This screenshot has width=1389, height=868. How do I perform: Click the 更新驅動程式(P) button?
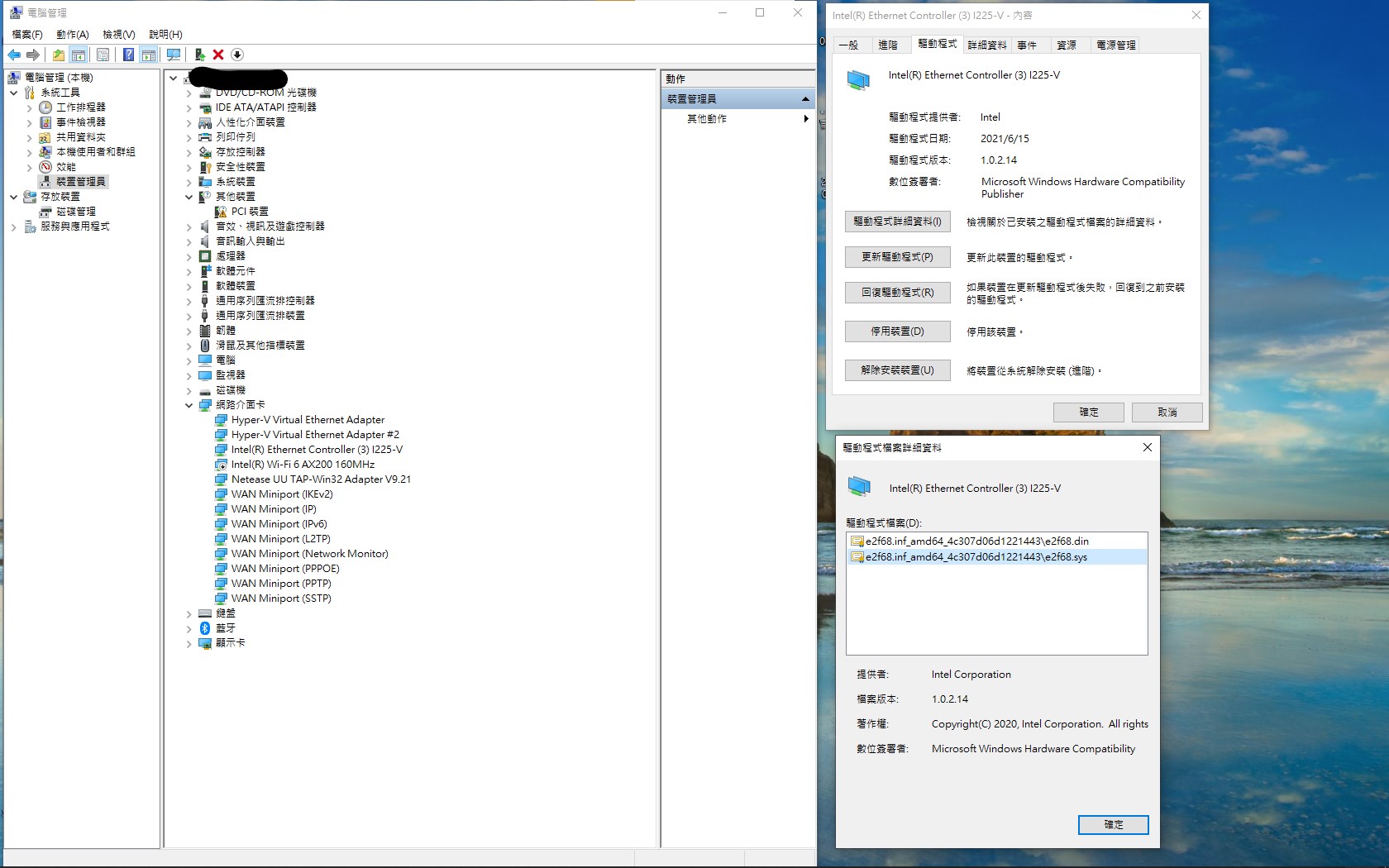click(897, 257)
